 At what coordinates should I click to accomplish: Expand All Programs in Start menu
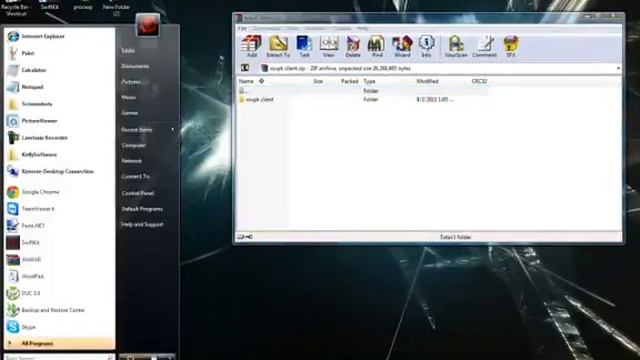60,344
